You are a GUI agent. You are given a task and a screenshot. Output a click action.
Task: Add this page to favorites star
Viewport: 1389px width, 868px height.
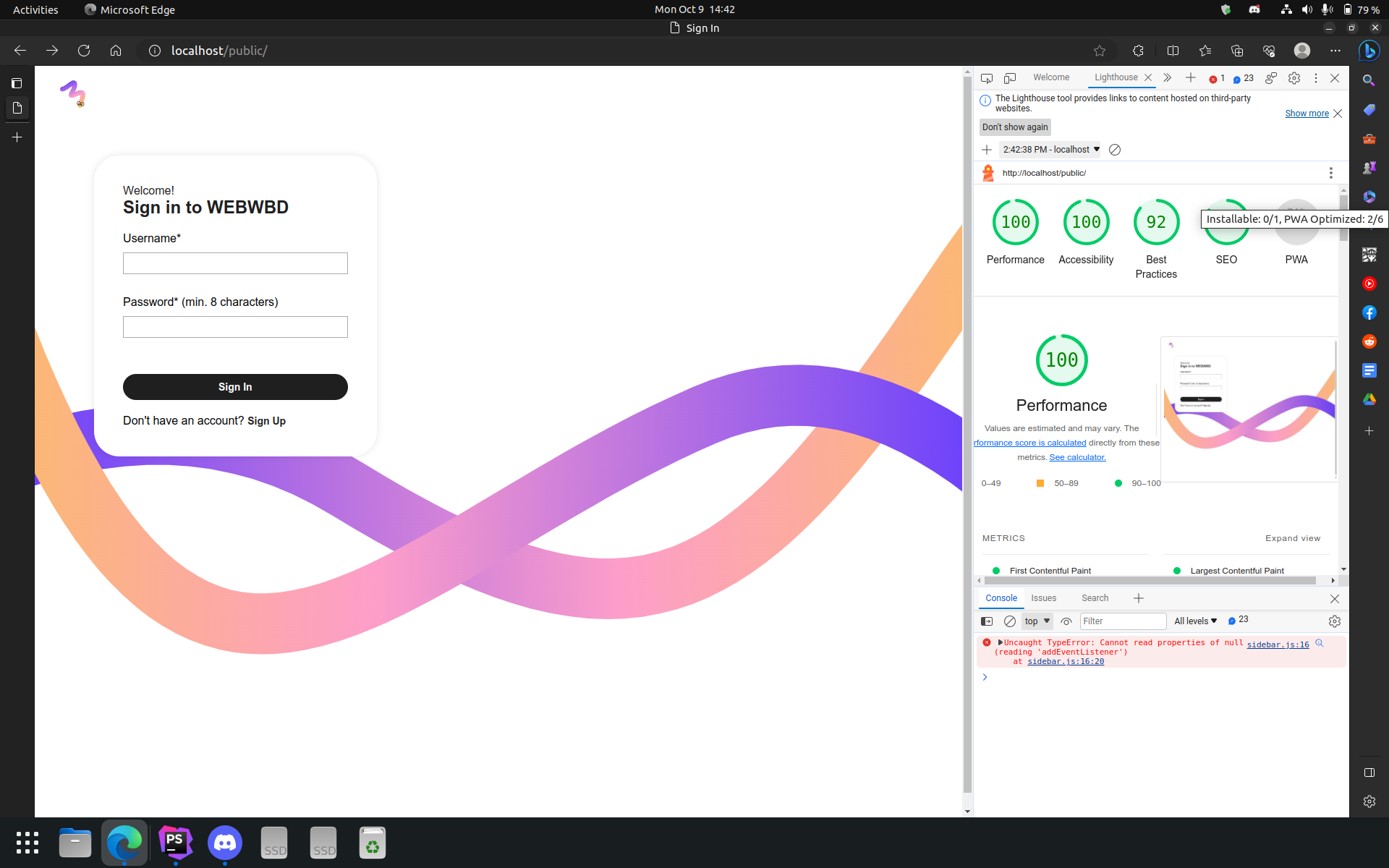point(1100,51)
